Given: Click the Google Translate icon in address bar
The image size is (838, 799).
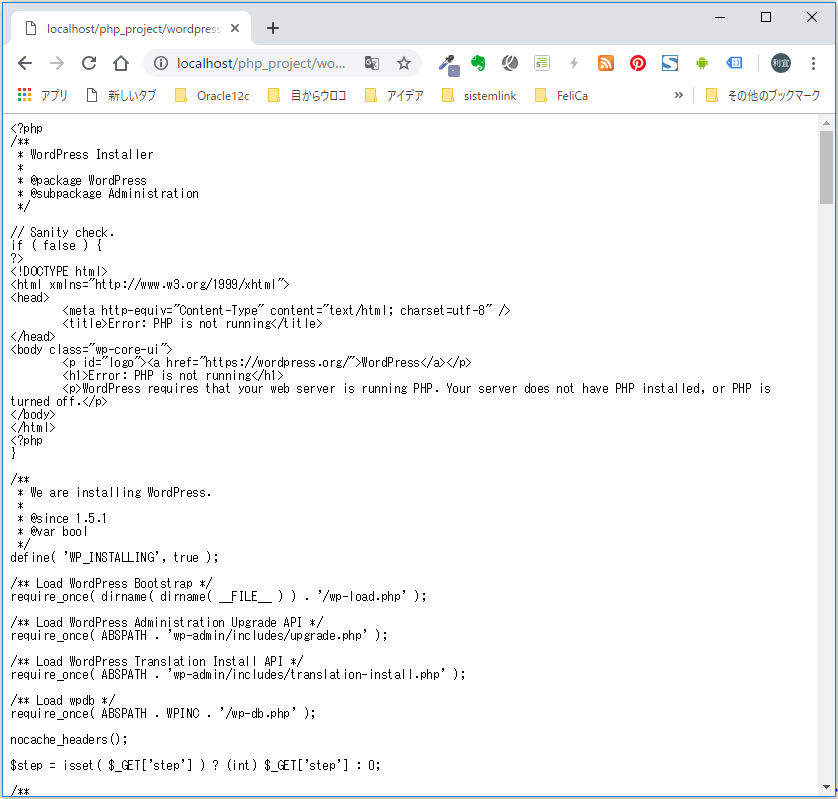Looking at the screenshot, I should pos(372,64).
